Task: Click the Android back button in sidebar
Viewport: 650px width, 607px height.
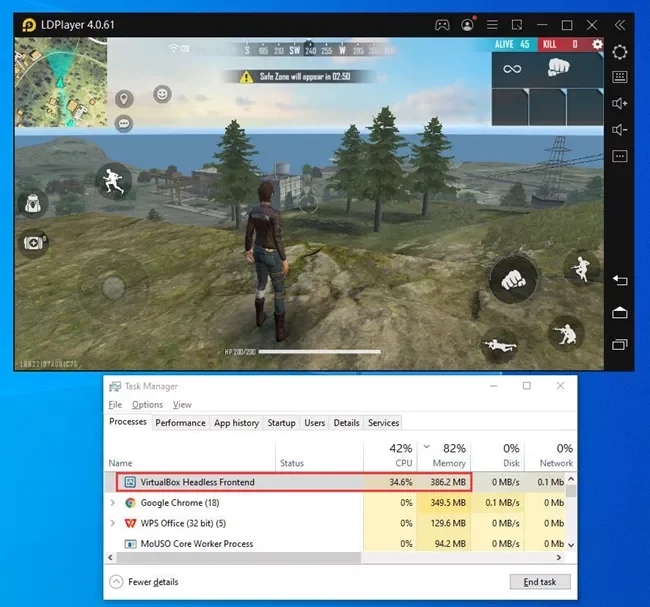Action: coord(620,280)
